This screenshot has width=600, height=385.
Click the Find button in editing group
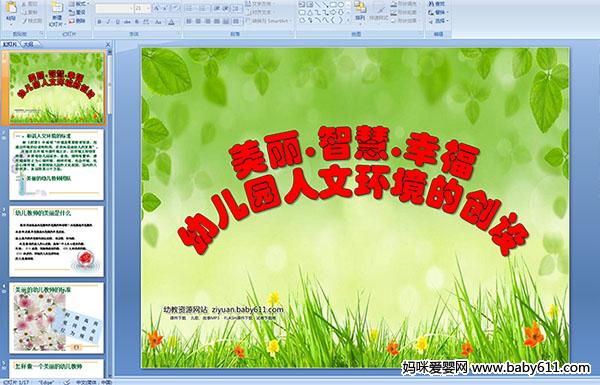(x=437, y=4)
